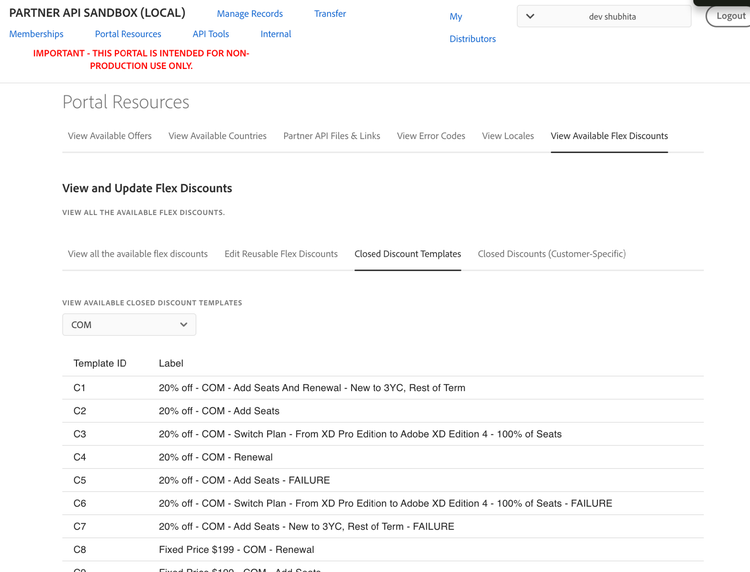Click label '20% off - COM - Renewal'
The image size is (750, 572).
point(216,457)
